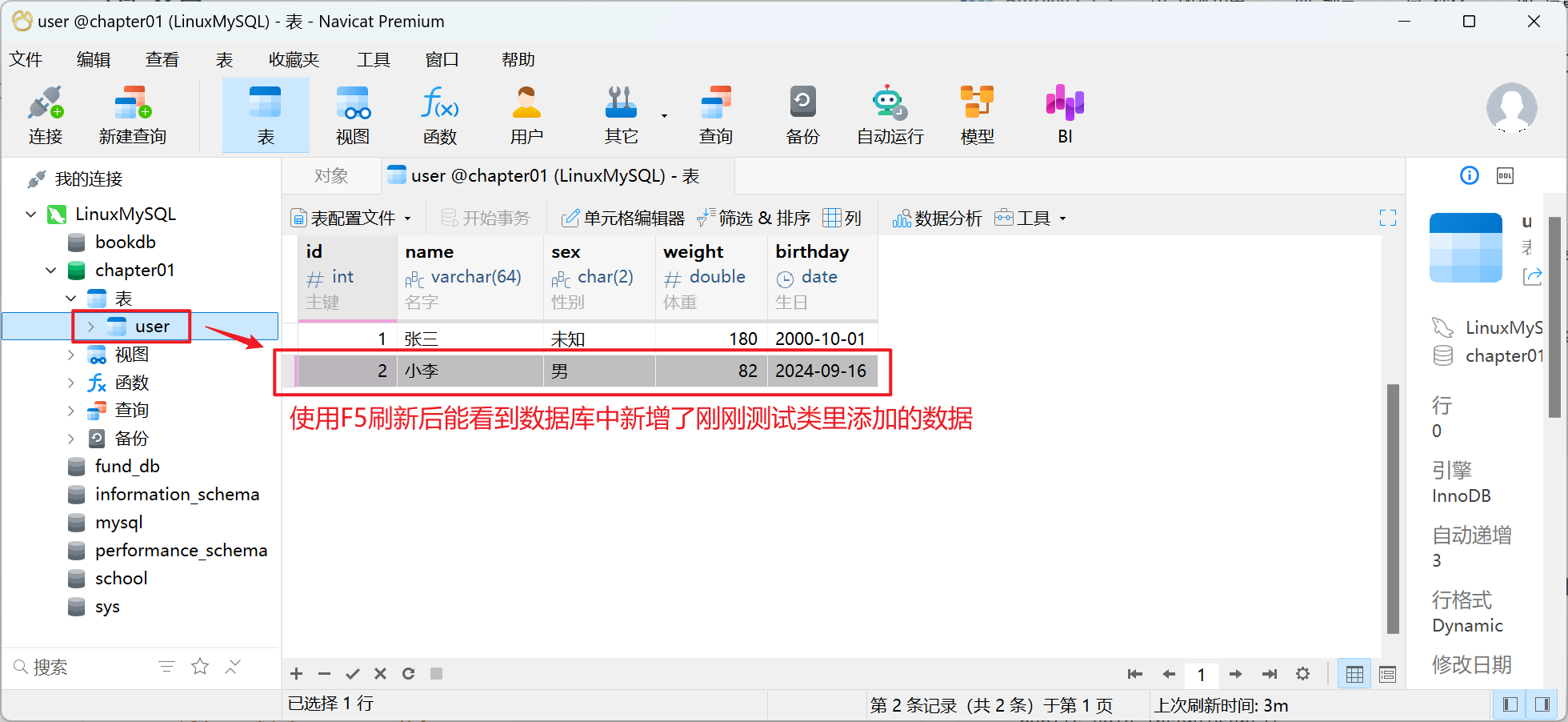Click 开始事务 begin transaction button
The width and height of the screenshot is (1568, 722).
coord(486,218)
